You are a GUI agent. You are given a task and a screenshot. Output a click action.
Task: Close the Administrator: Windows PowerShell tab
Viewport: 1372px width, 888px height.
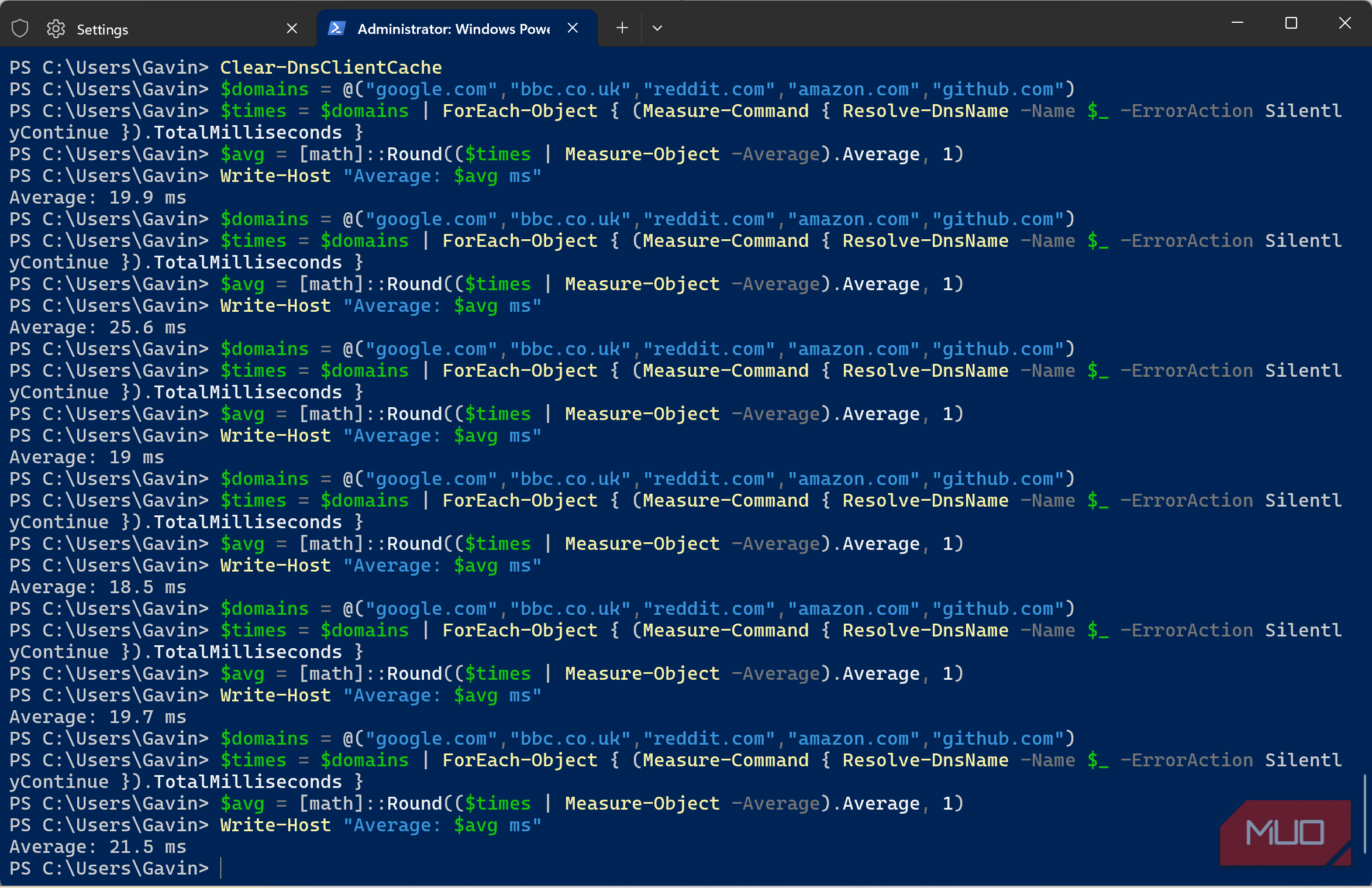573,28
